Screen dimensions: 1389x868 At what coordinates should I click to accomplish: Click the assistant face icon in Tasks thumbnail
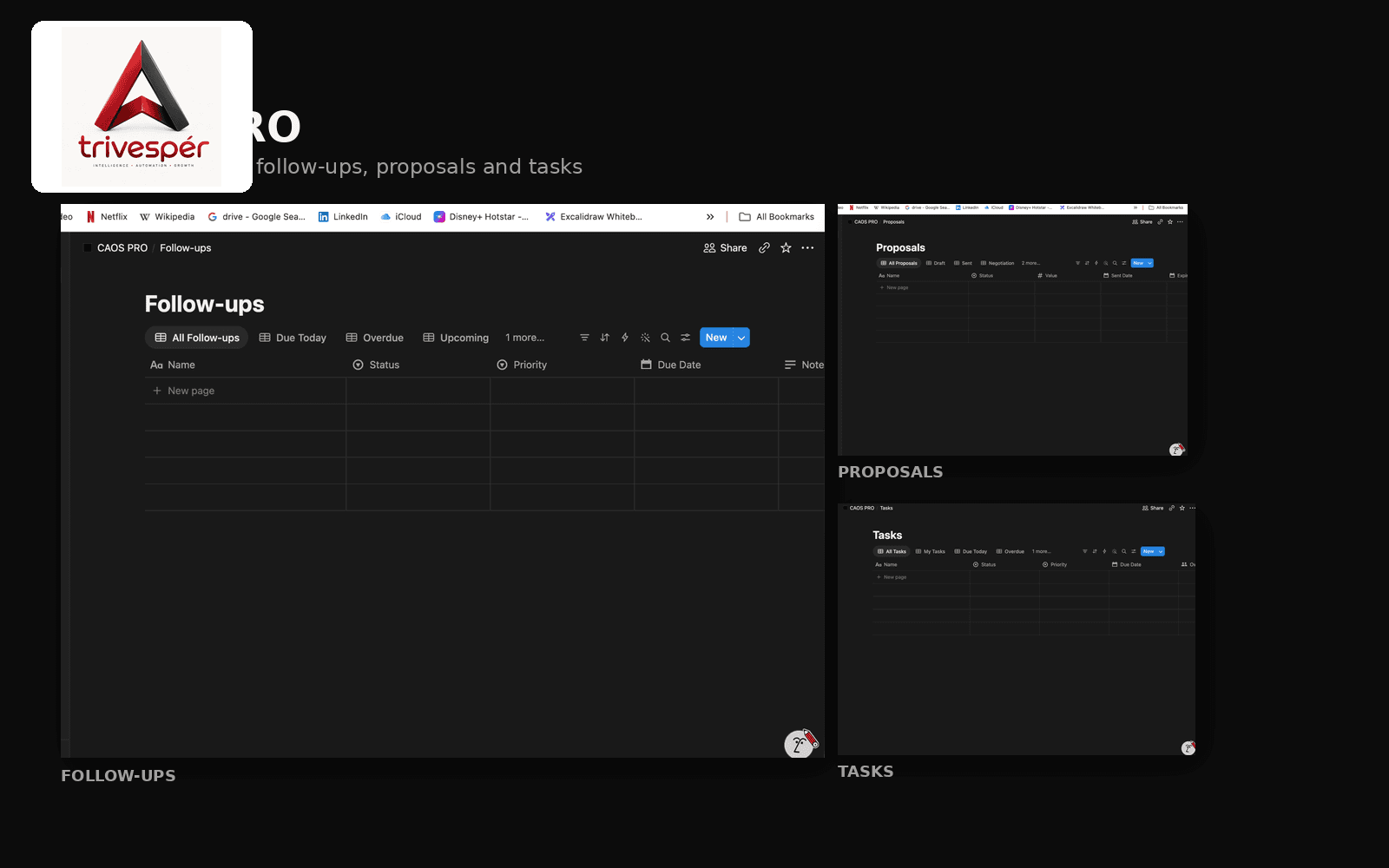click(1188, 748)
